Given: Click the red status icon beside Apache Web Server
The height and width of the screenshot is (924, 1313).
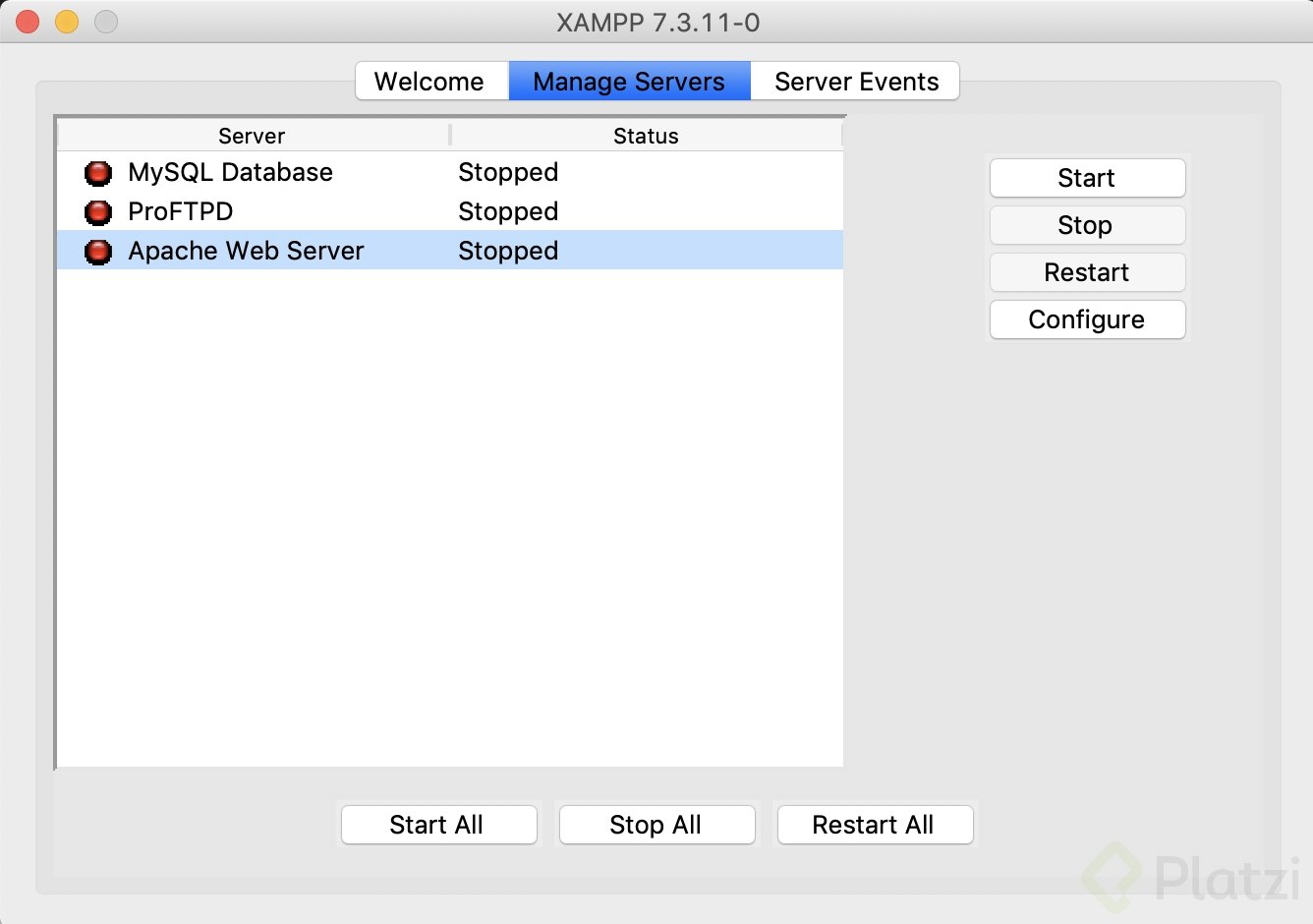Looking at the screenshot, I should point(98,252).
